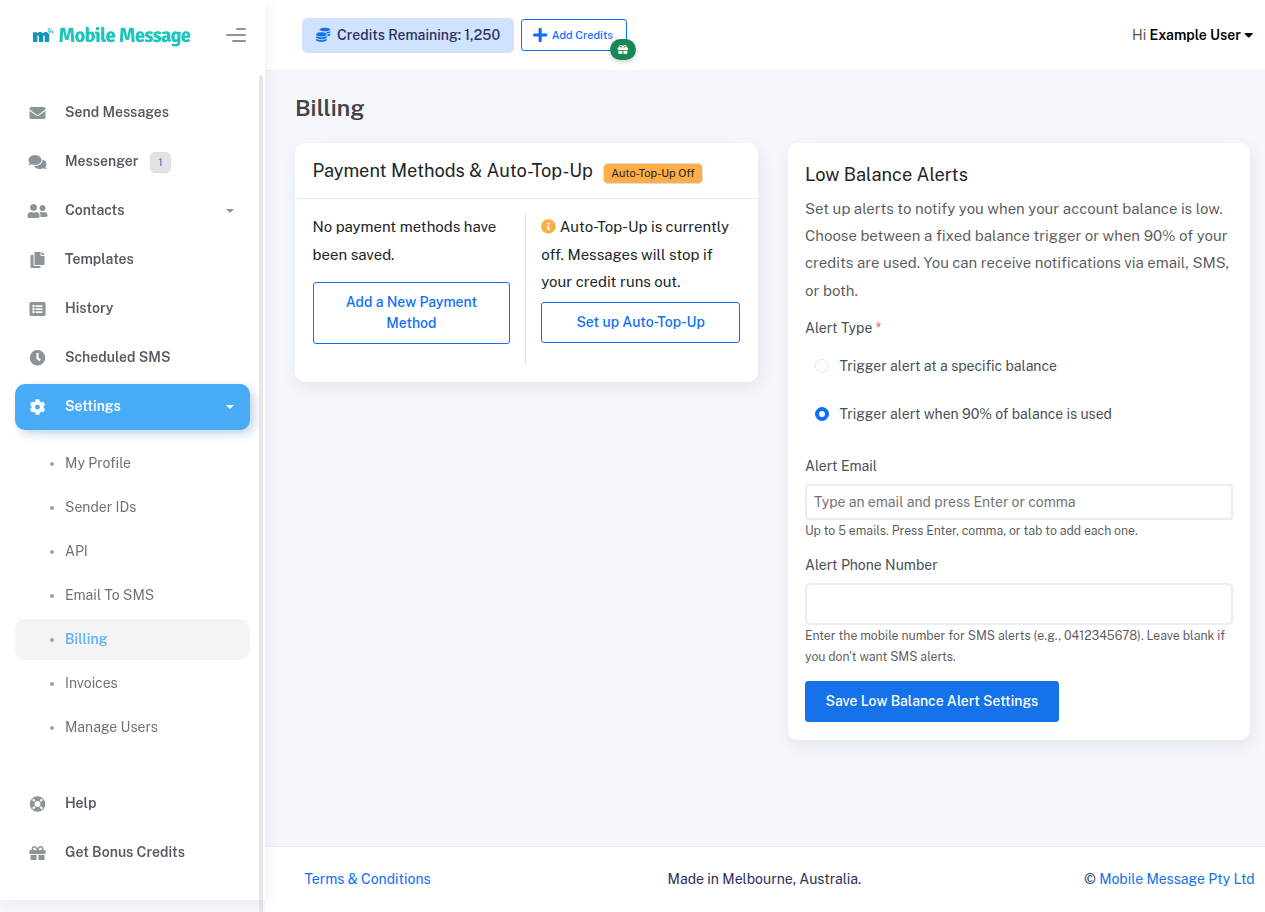
Task: Click into the Alert Email field
Action: pos(1018,502)
